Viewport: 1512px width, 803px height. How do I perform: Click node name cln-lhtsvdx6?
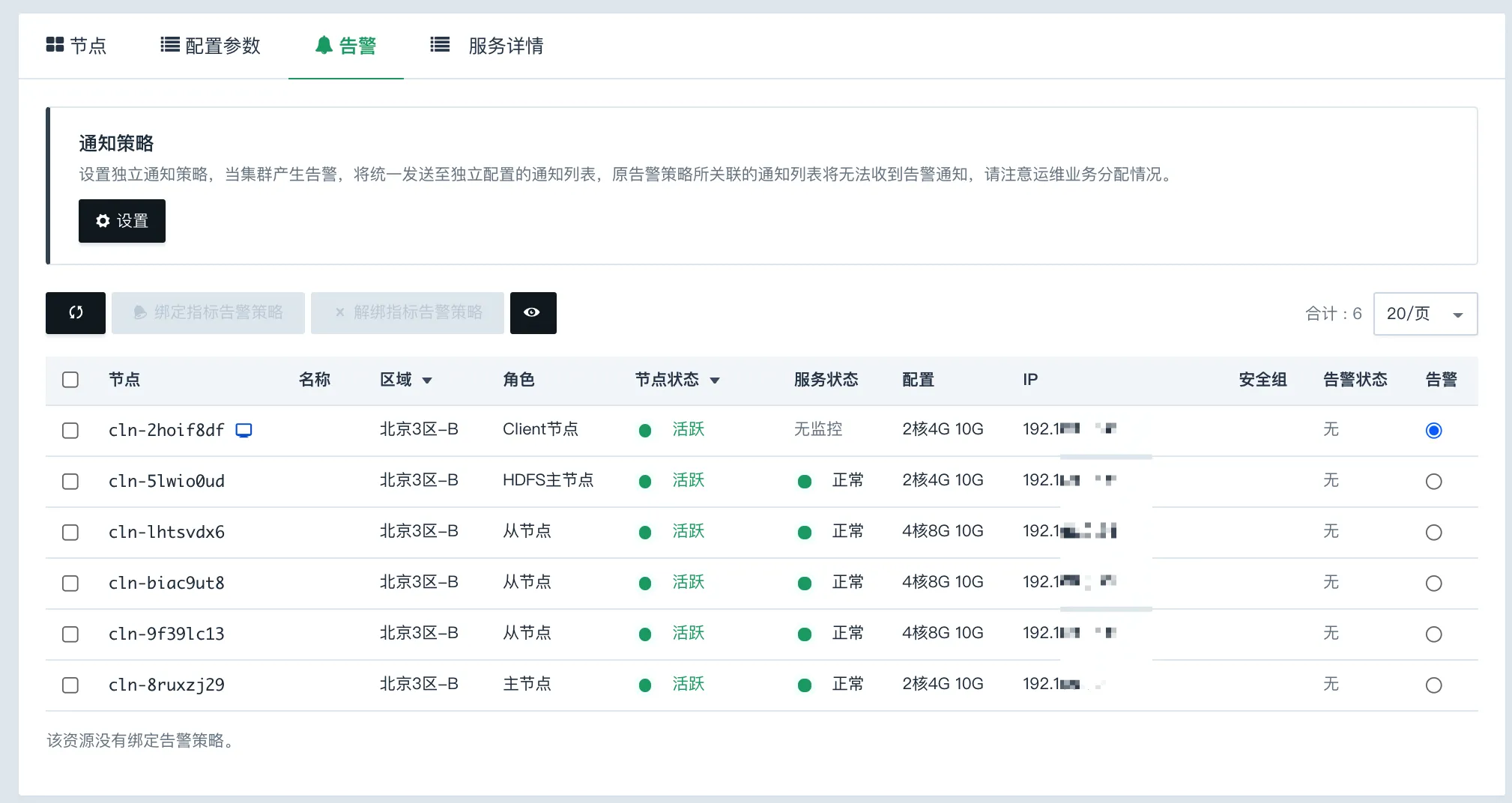pos(166,532)
